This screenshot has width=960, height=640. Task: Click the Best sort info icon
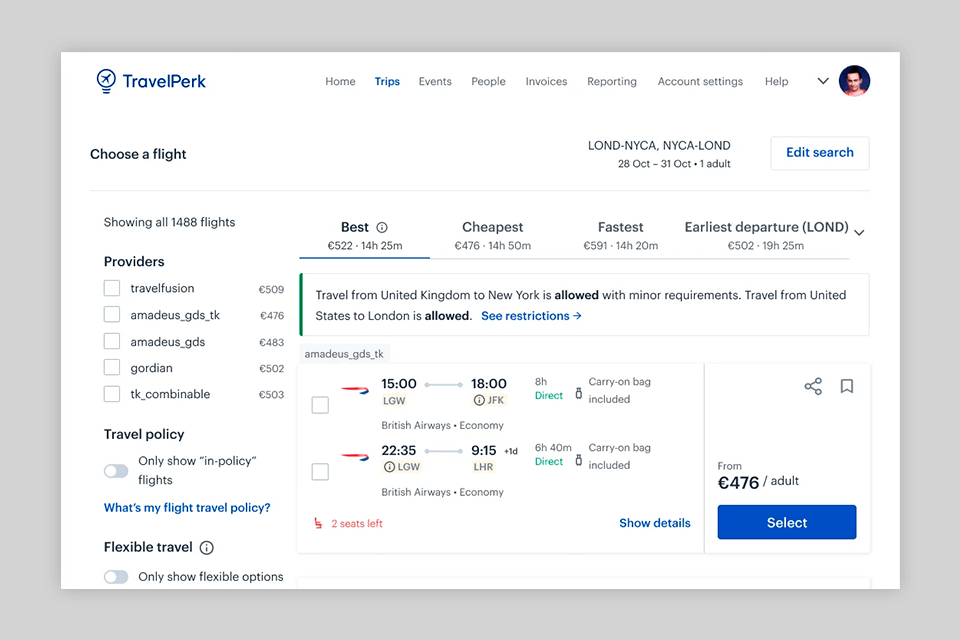tap(382, 227)
